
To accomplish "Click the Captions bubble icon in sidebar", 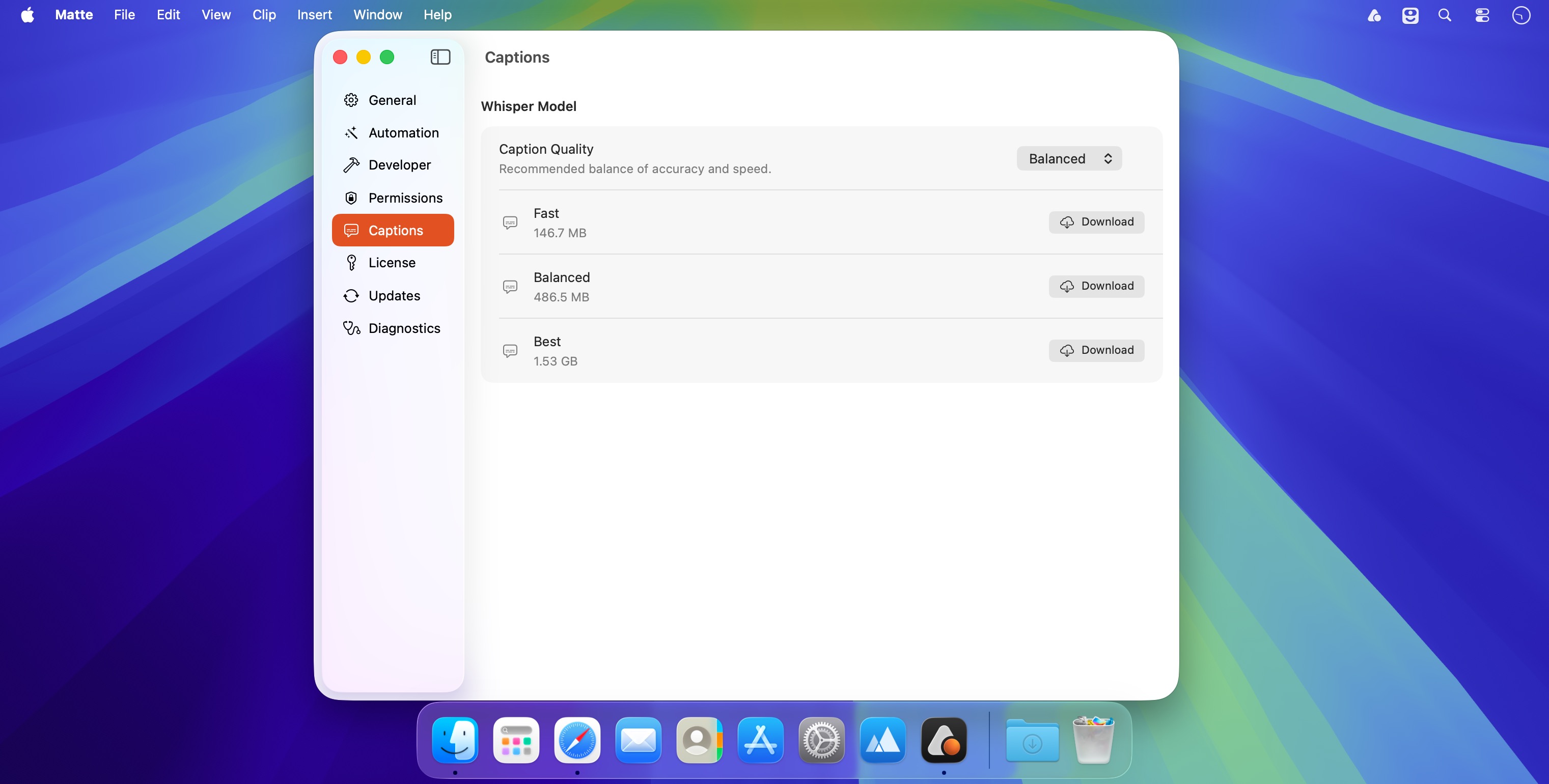I will 351,230.
